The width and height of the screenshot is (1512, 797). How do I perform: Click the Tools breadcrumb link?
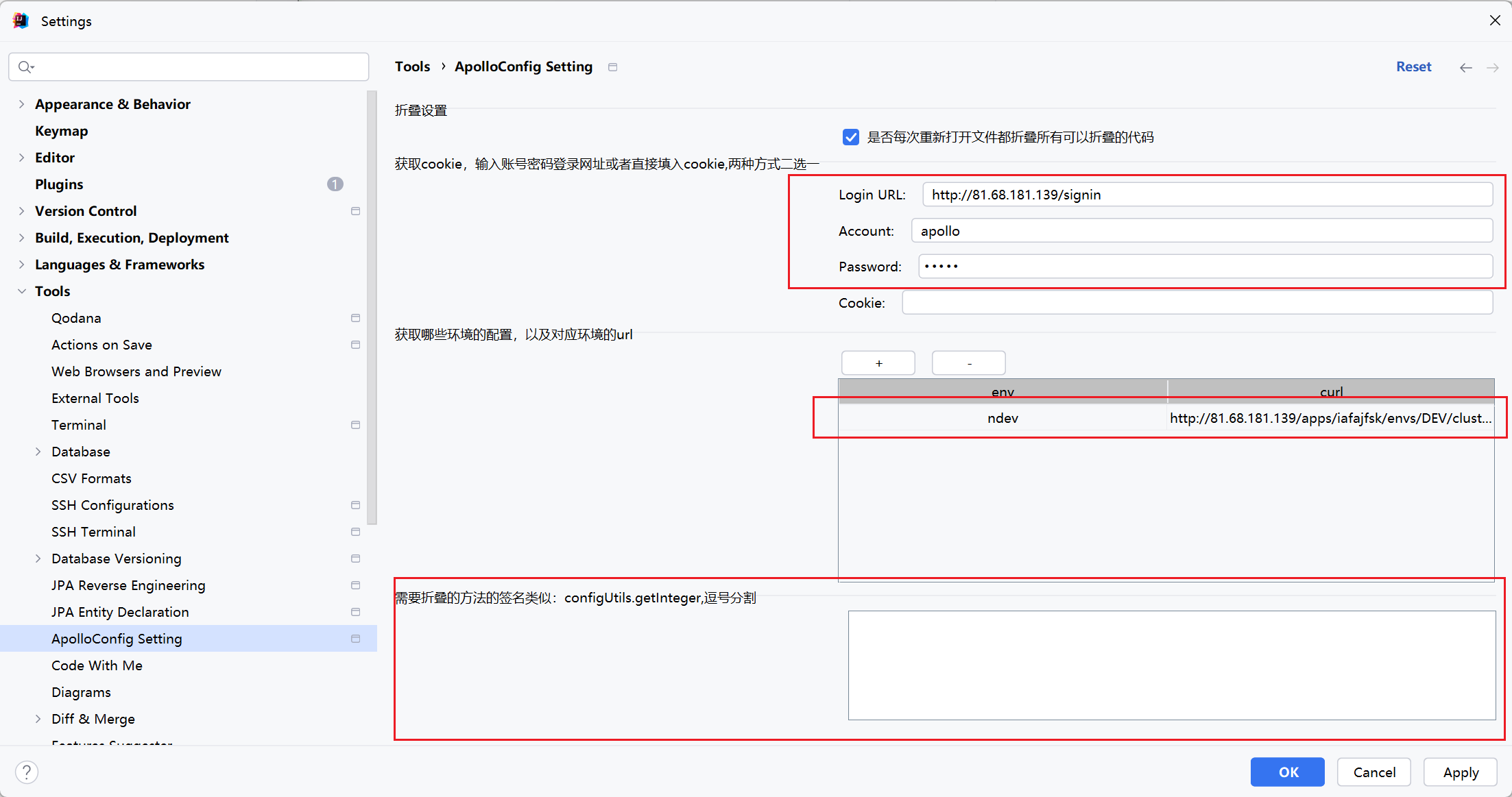(412, 66)
